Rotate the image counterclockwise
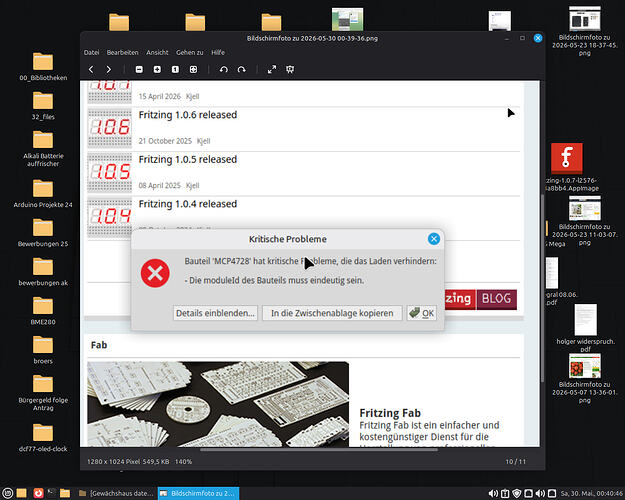Screen dimensions: 625x500 [224, 69]
